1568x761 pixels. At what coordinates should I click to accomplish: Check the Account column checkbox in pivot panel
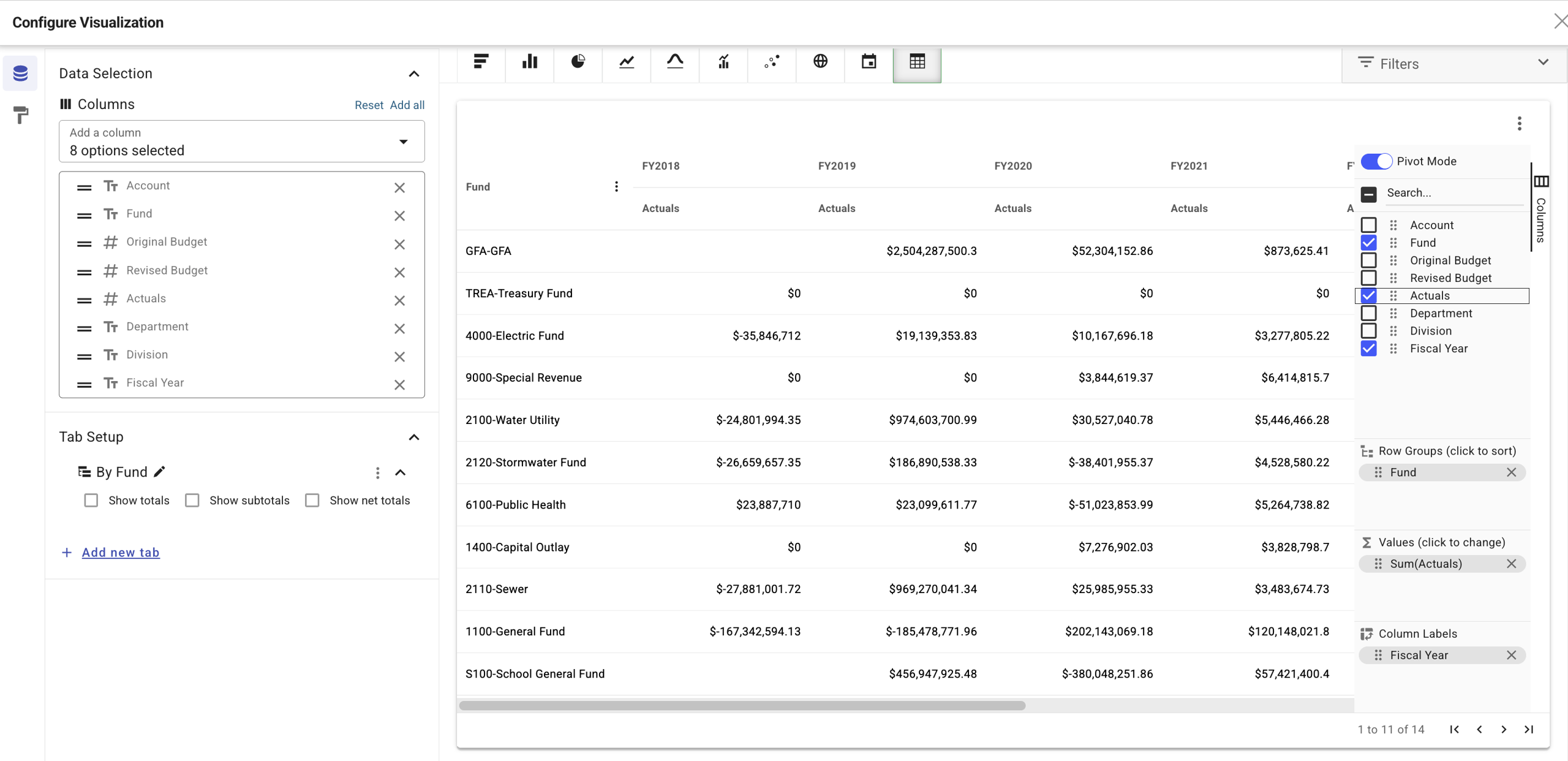tap(1368, 225)
